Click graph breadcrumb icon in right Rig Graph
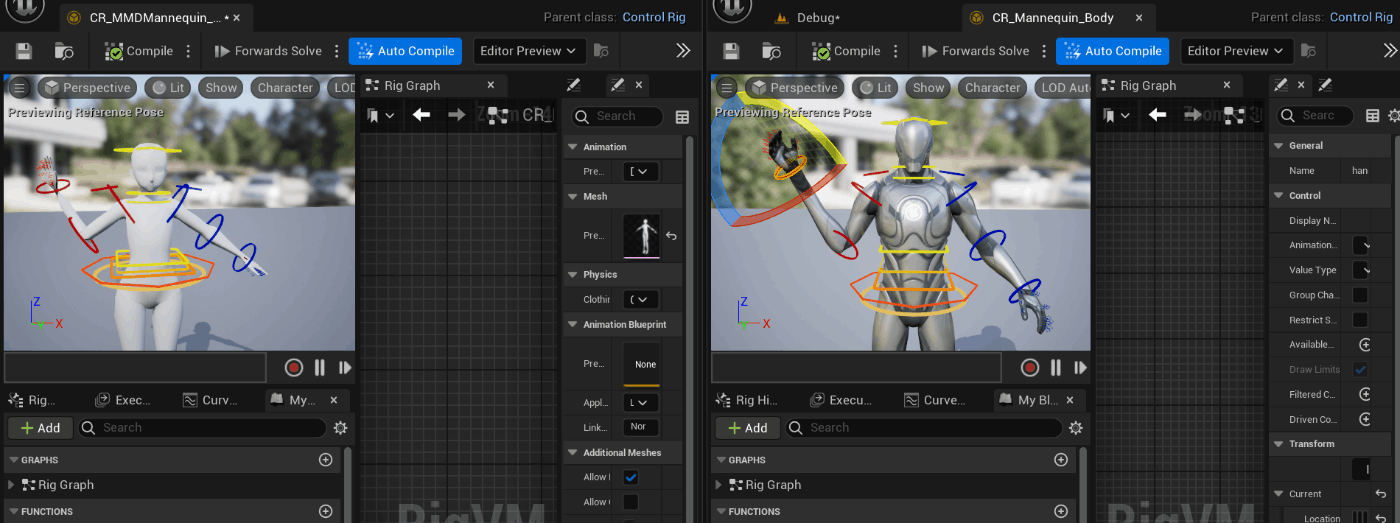 coord(1233,115)
